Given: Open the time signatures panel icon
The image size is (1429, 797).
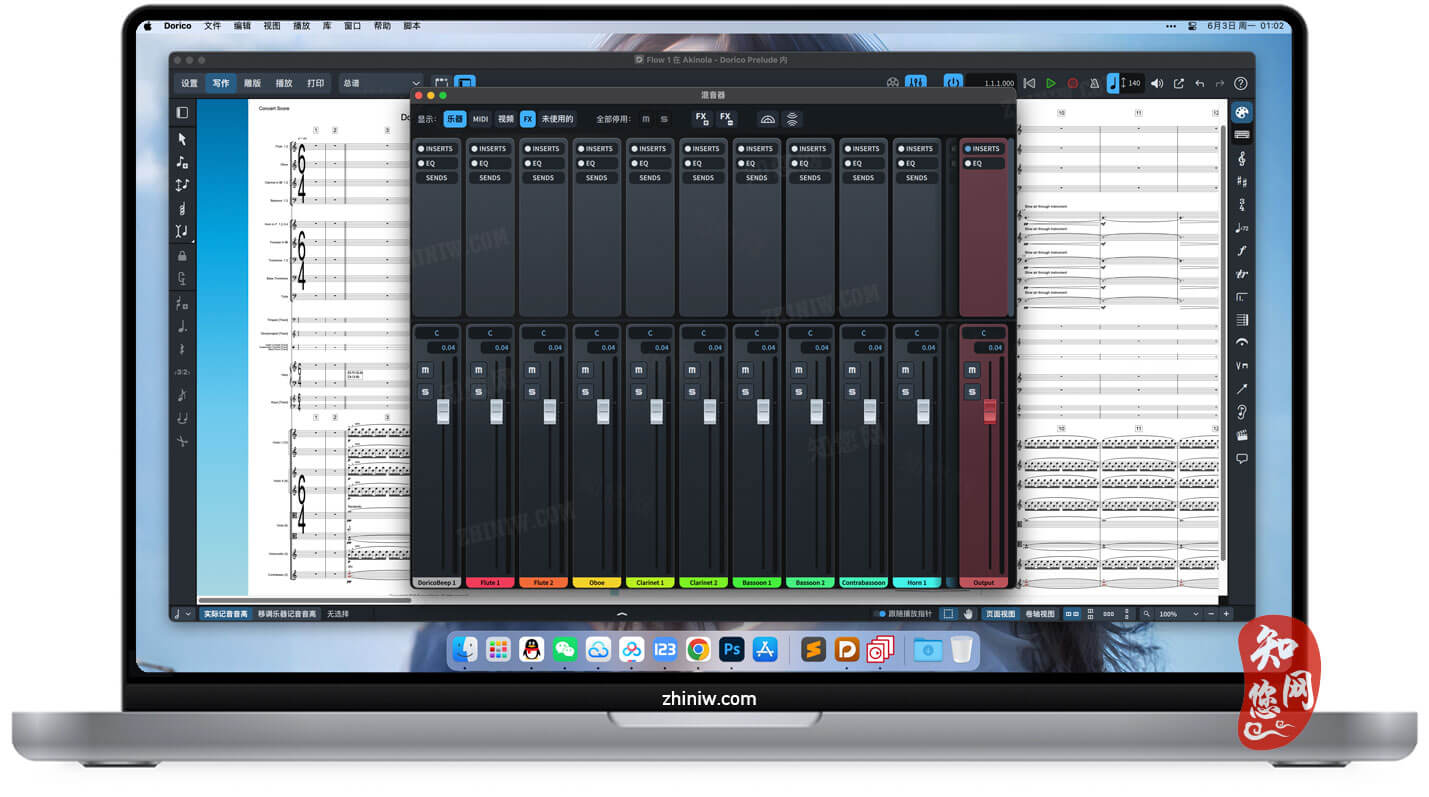Looking at the screenshot, I should (x=1241, y=205).
